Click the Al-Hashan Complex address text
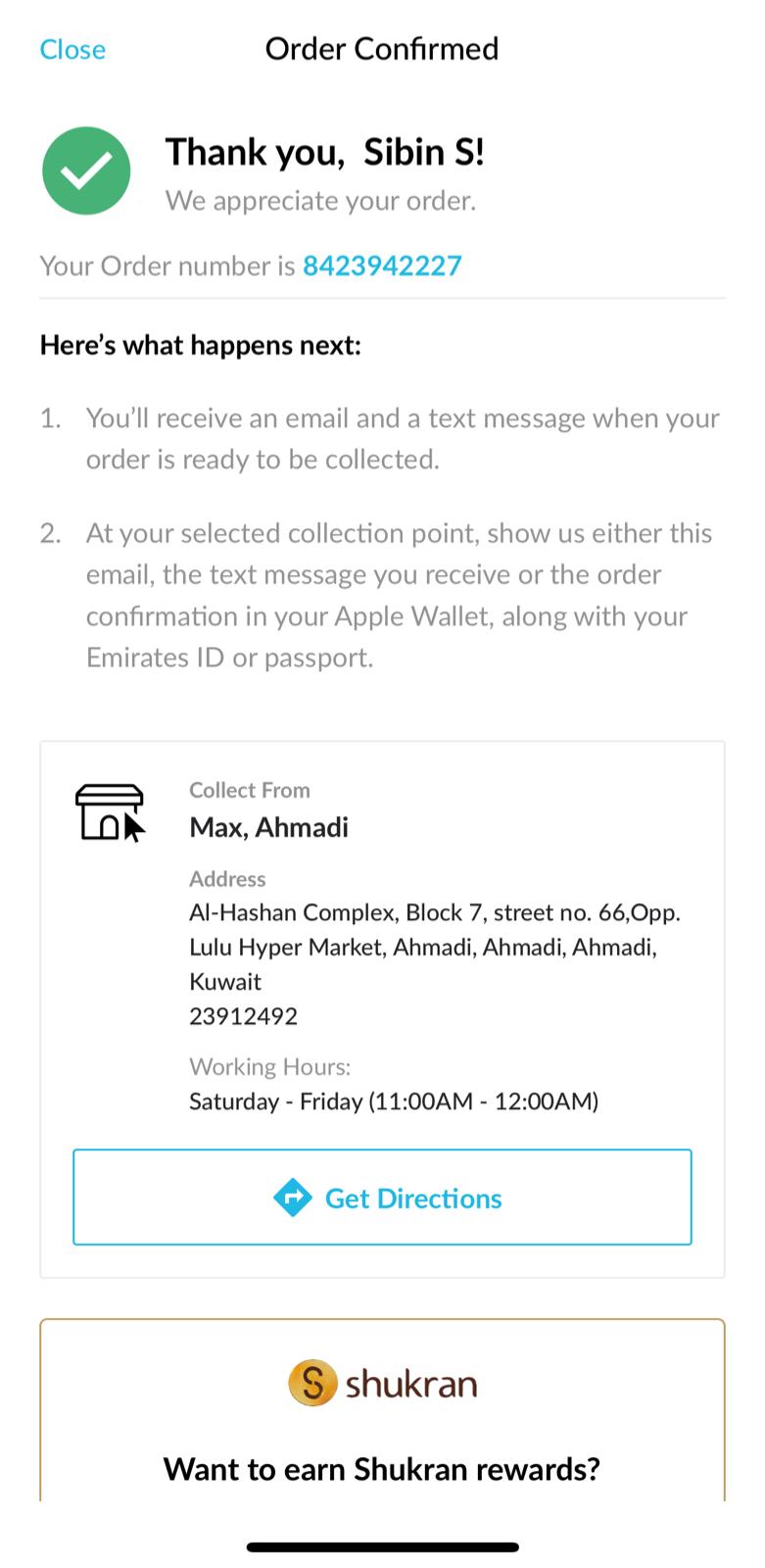The width and height of the screenshot is (765, 1568). (434, 947)
